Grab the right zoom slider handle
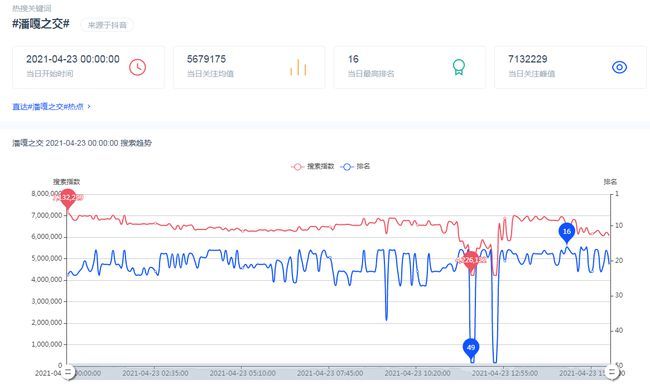Viewport: 650px width, 384px height. [x=612, y=372]
